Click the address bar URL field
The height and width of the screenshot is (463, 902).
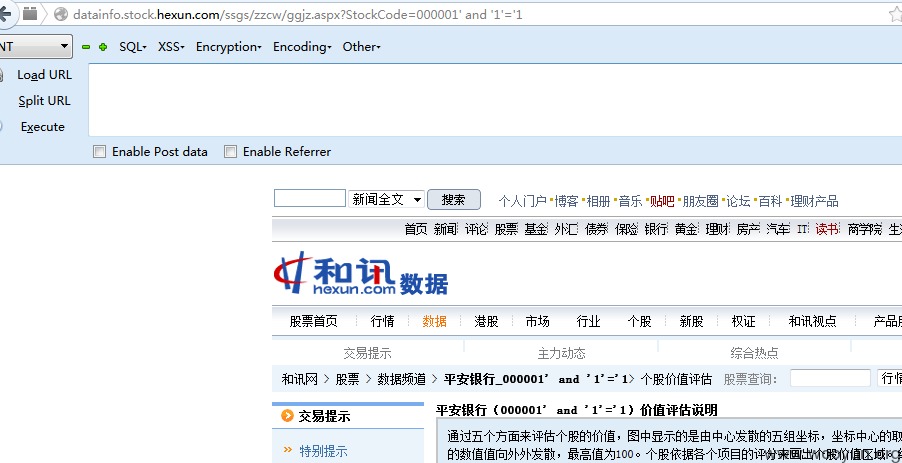click(472, 14)
